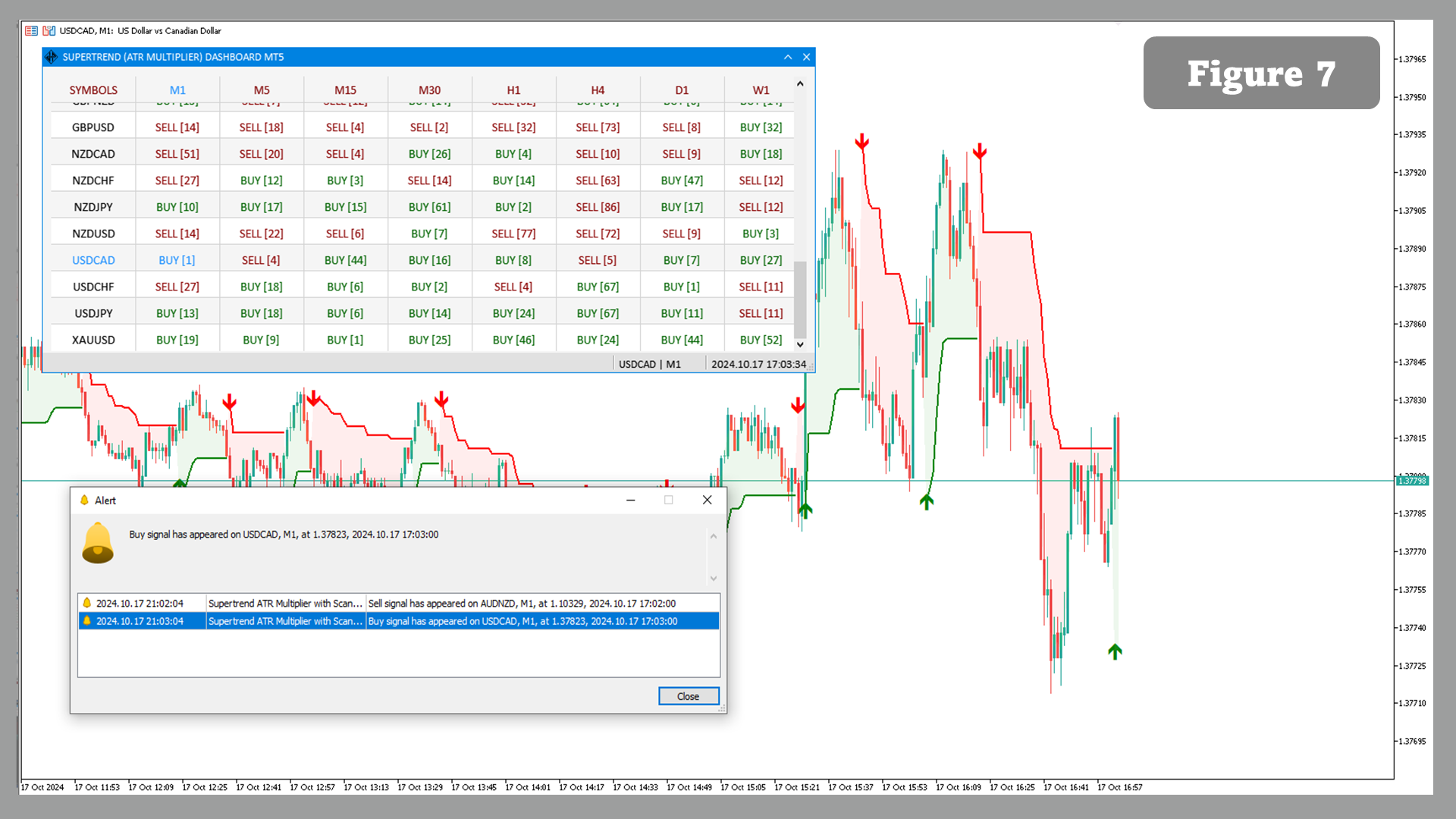Click the bell icon on the 21:02:04 alert row
Image resolution: width=1456 pixels, height=819 pixels.
[86, 603]
